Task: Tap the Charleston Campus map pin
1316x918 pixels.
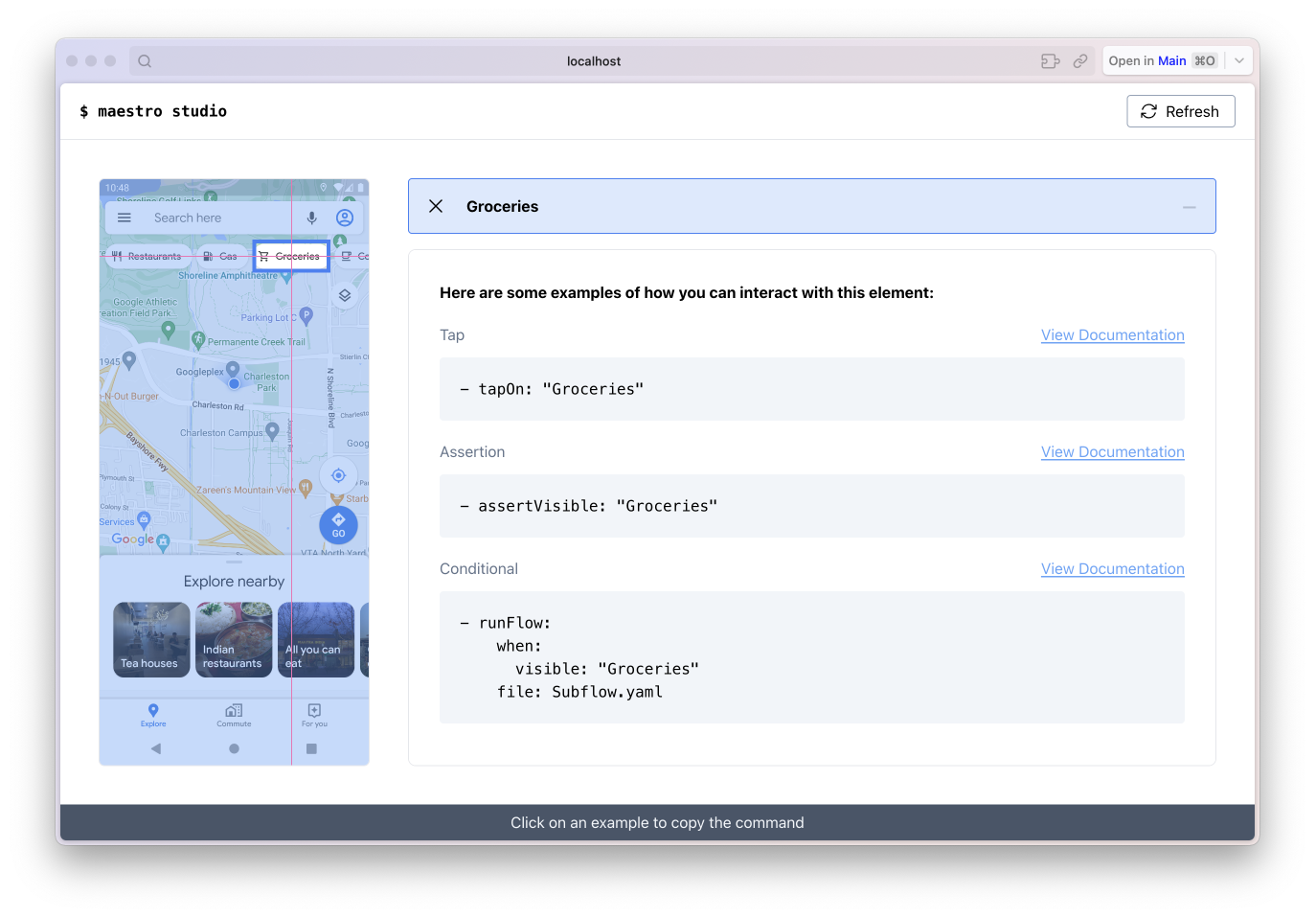Action: (272, 431)
